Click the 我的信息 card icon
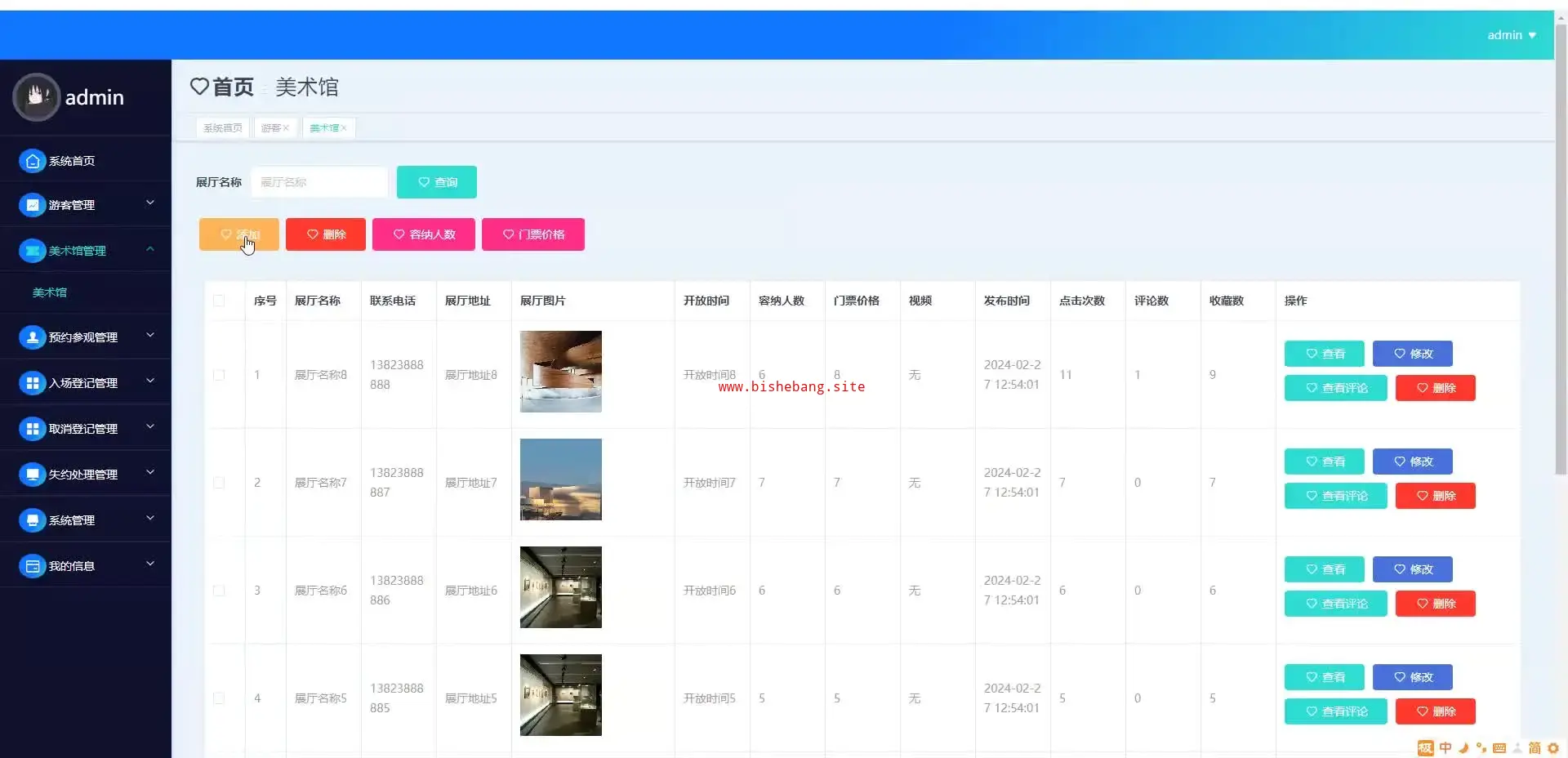 point(32,565)
